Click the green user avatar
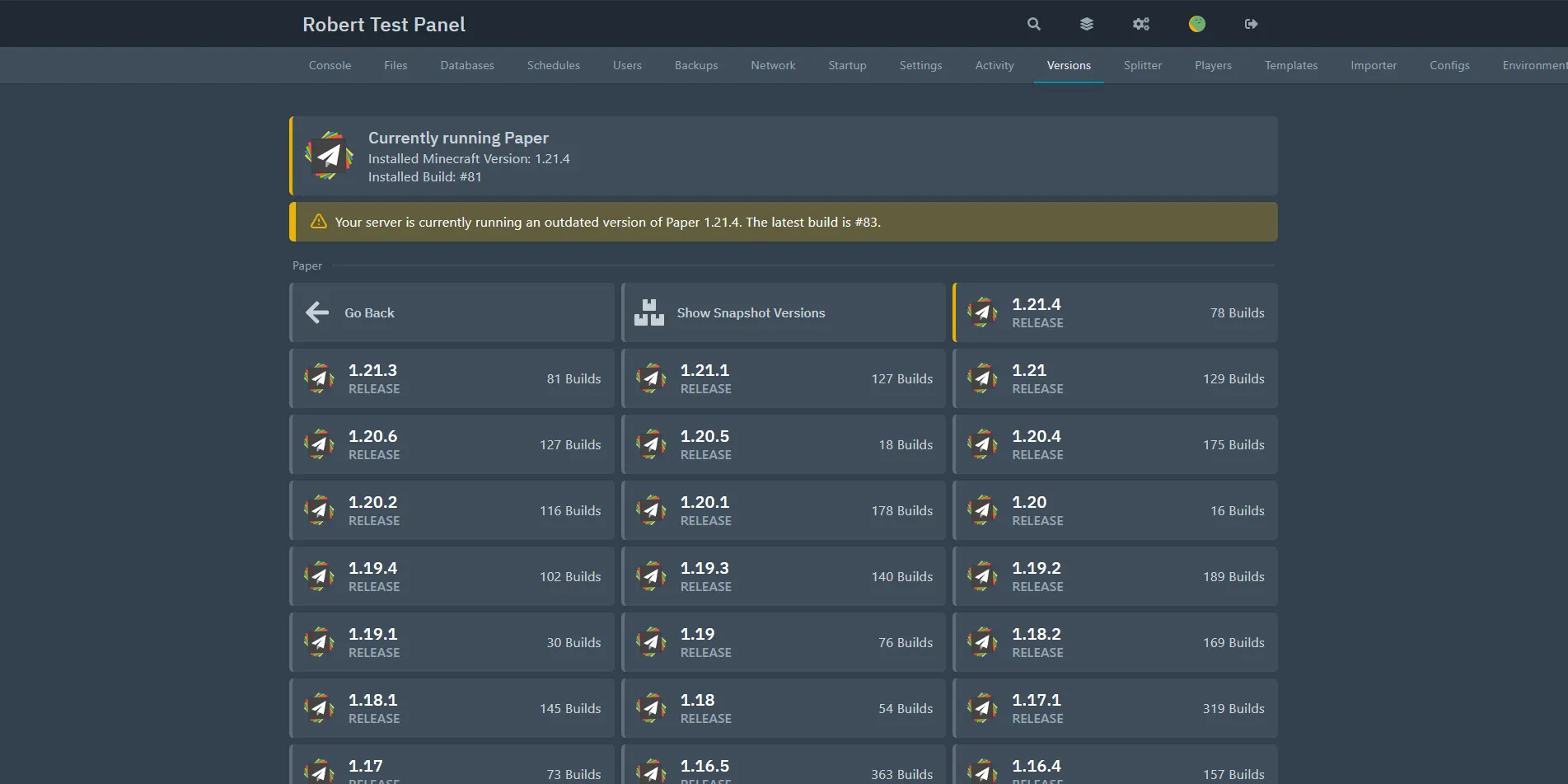The image size is (1568, 784). (1196, 24)
